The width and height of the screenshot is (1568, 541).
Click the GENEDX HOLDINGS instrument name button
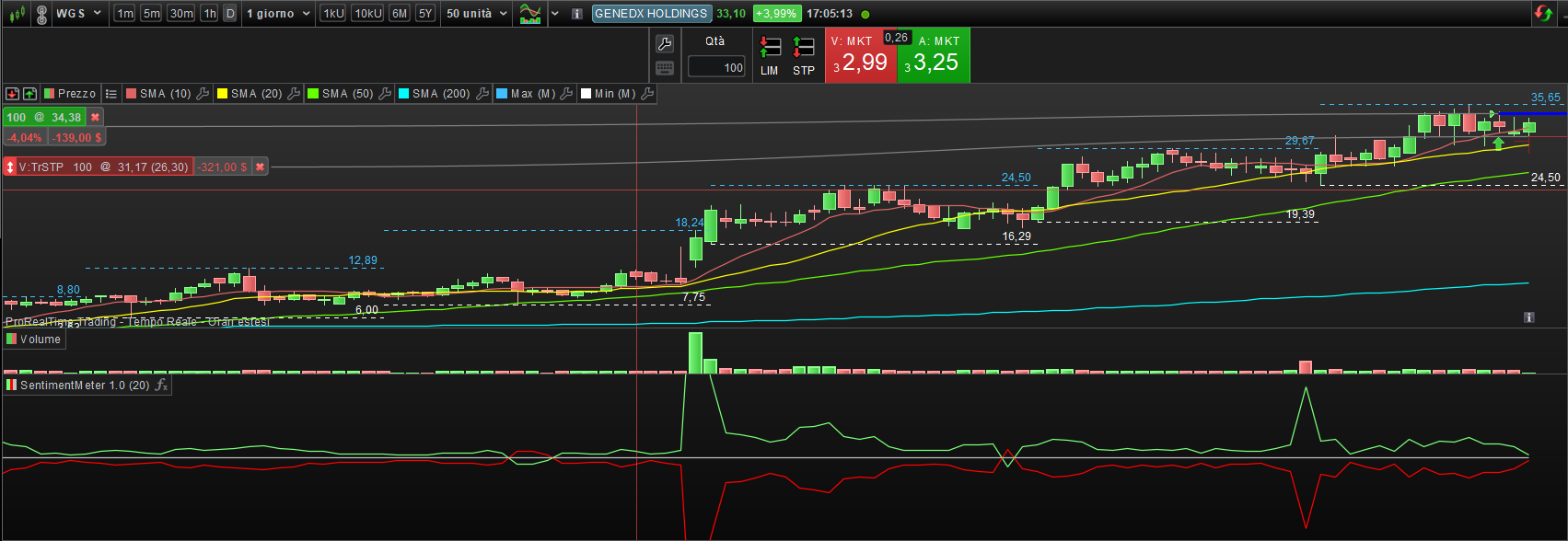pos(651,14)
